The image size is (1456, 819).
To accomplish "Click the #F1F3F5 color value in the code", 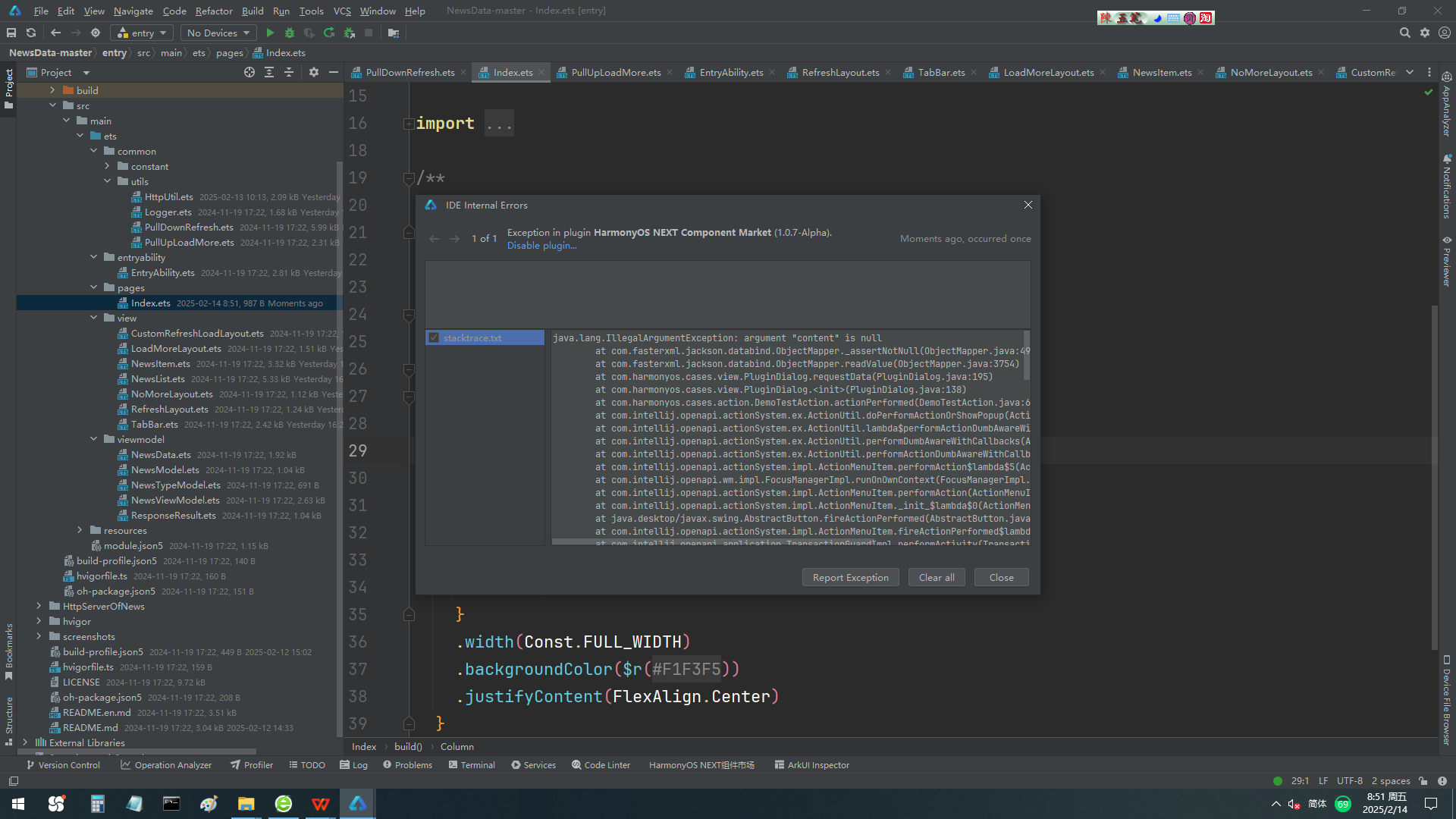I will (686, 669).
